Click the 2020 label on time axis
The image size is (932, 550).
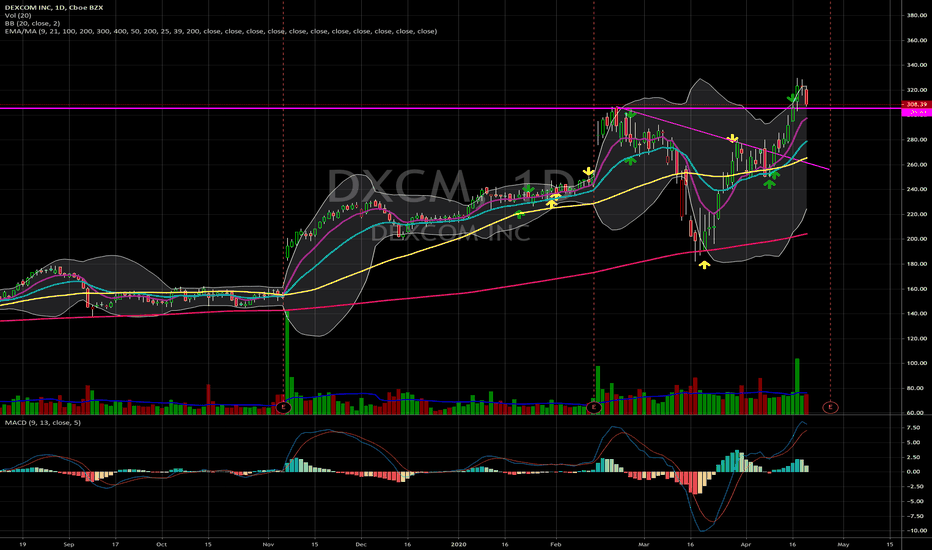[x=458, y=544]
